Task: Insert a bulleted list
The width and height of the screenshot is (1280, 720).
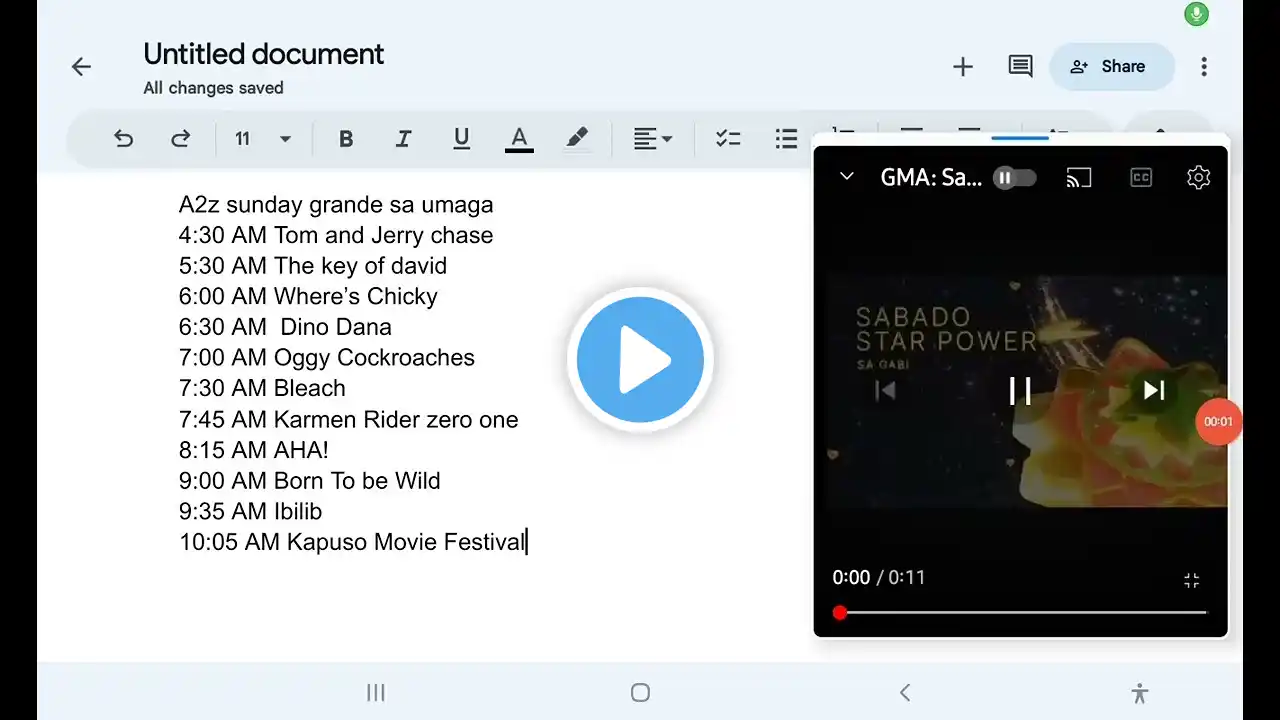Action: tap(786, 139)
